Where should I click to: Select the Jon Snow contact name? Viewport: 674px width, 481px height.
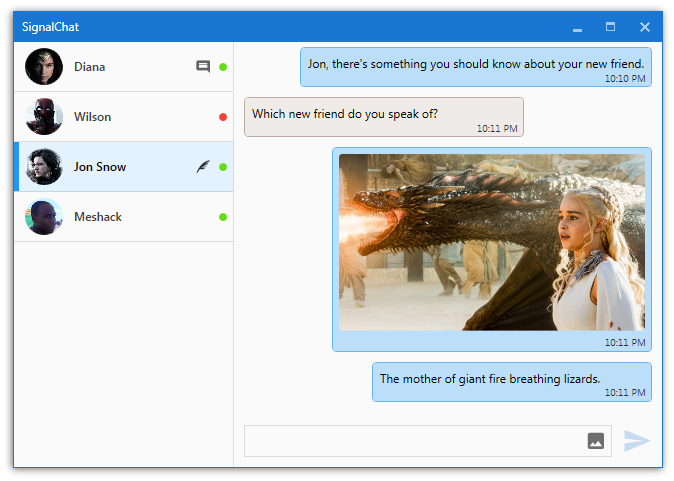100,167
